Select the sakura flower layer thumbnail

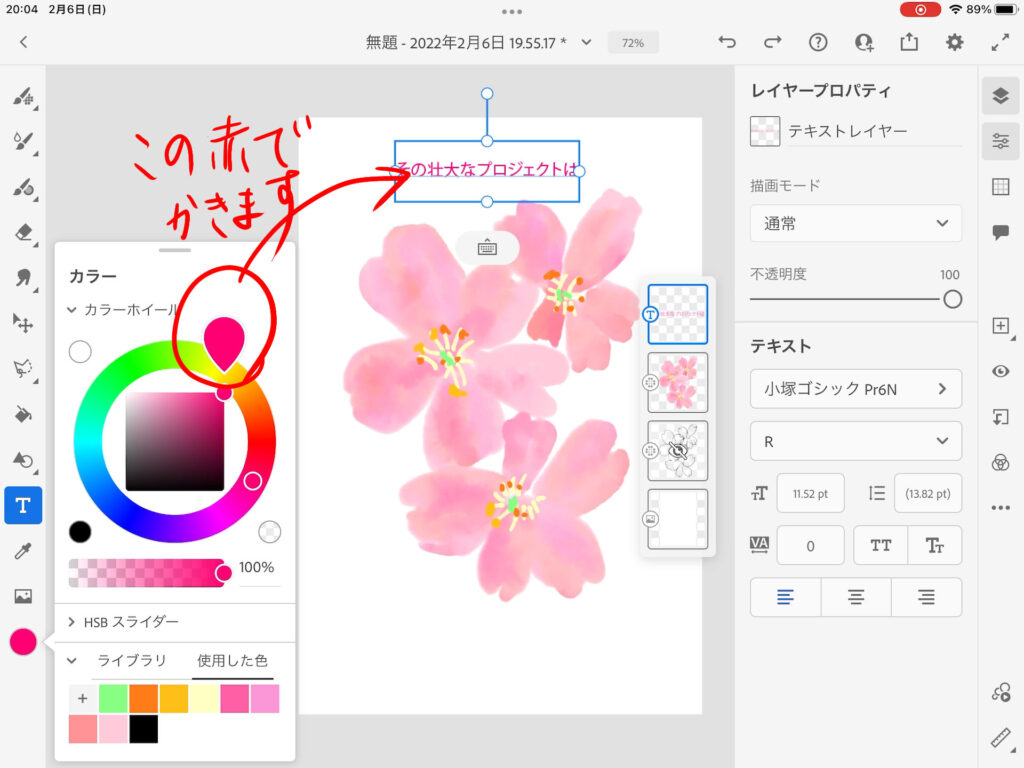[x=677, y=382]
